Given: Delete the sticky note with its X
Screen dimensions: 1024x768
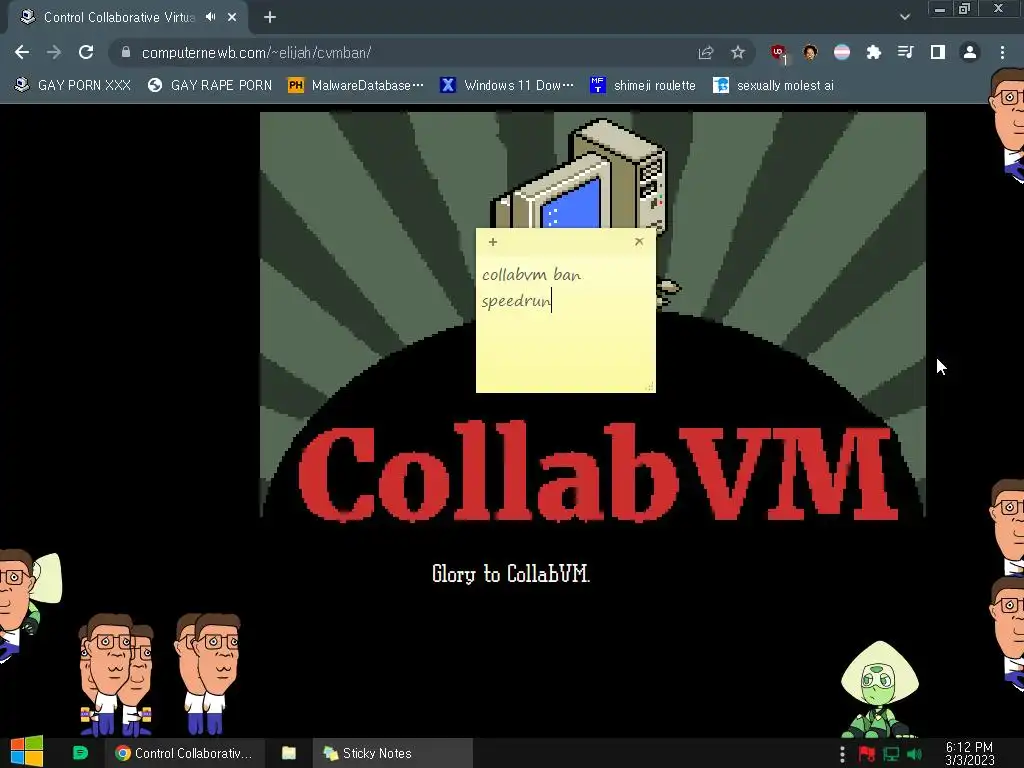Looking at the screenshot, I should pos(639,241).
